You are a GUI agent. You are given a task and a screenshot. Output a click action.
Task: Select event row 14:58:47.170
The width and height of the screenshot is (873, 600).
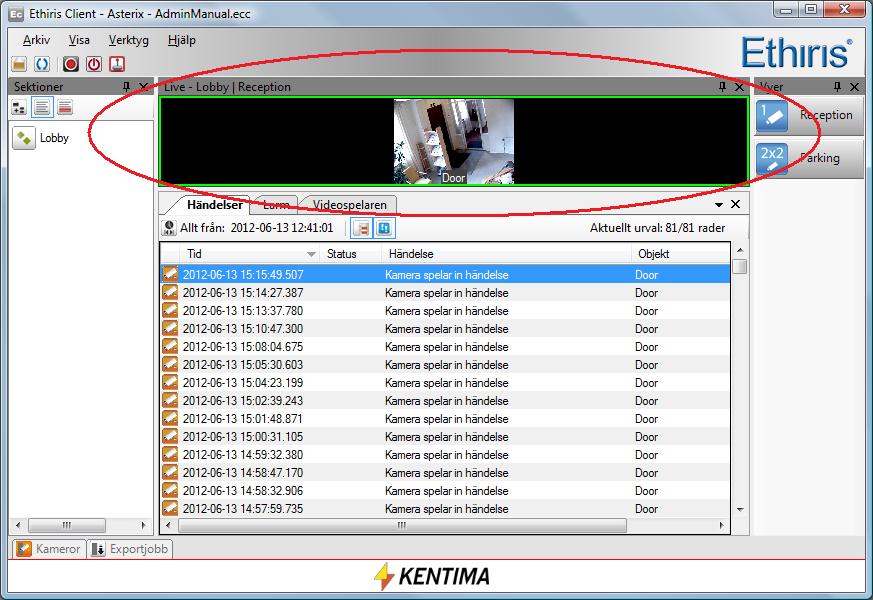445,473
